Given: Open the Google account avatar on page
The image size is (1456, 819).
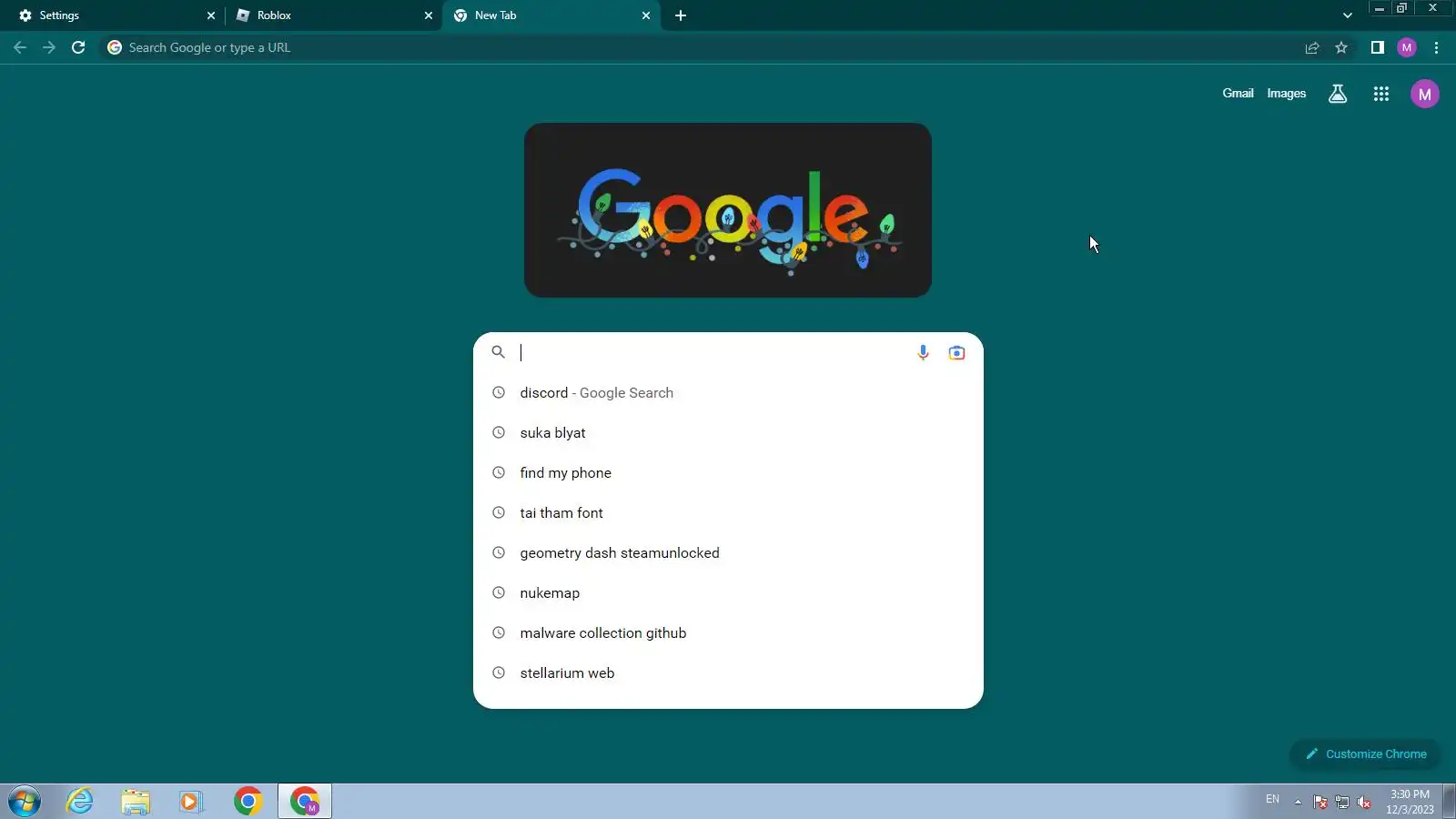Looking at the screenshot, I should point(1425,94).
